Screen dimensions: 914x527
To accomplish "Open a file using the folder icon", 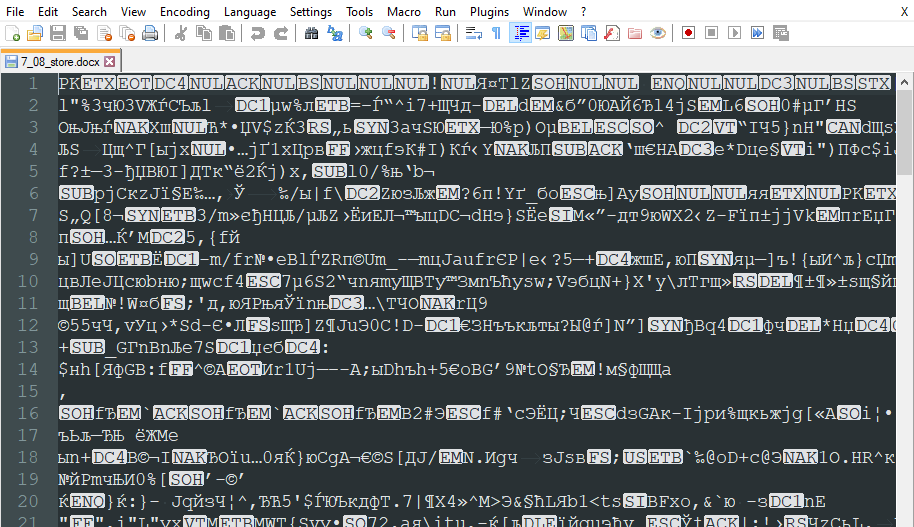I will (35, 33).
